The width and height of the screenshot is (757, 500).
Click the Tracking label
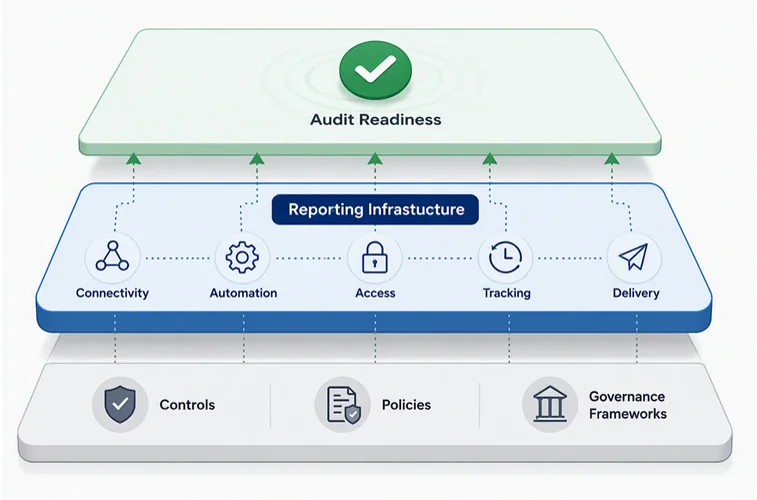tap(506, 293)
